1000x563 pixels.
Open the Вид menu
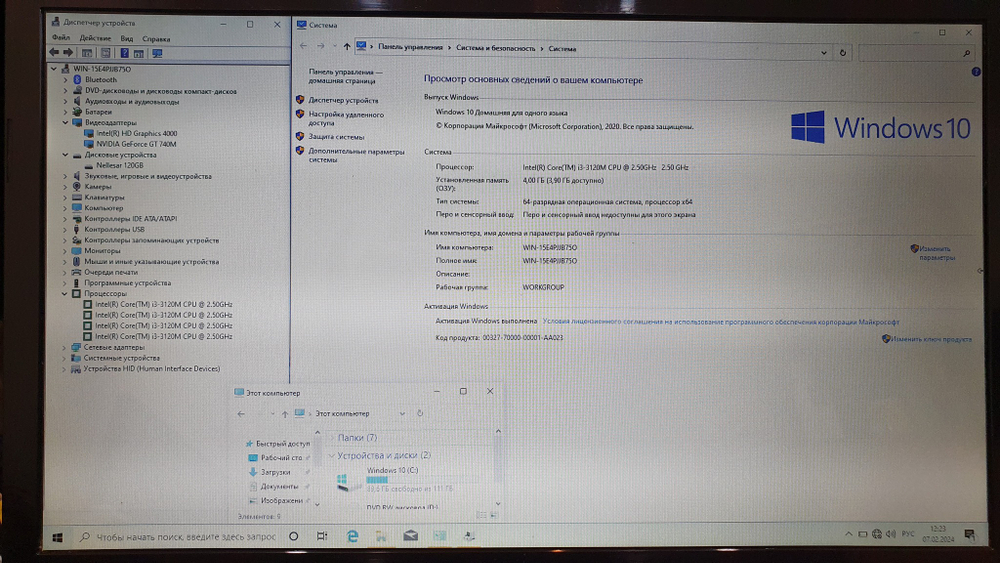coord(127,38)
